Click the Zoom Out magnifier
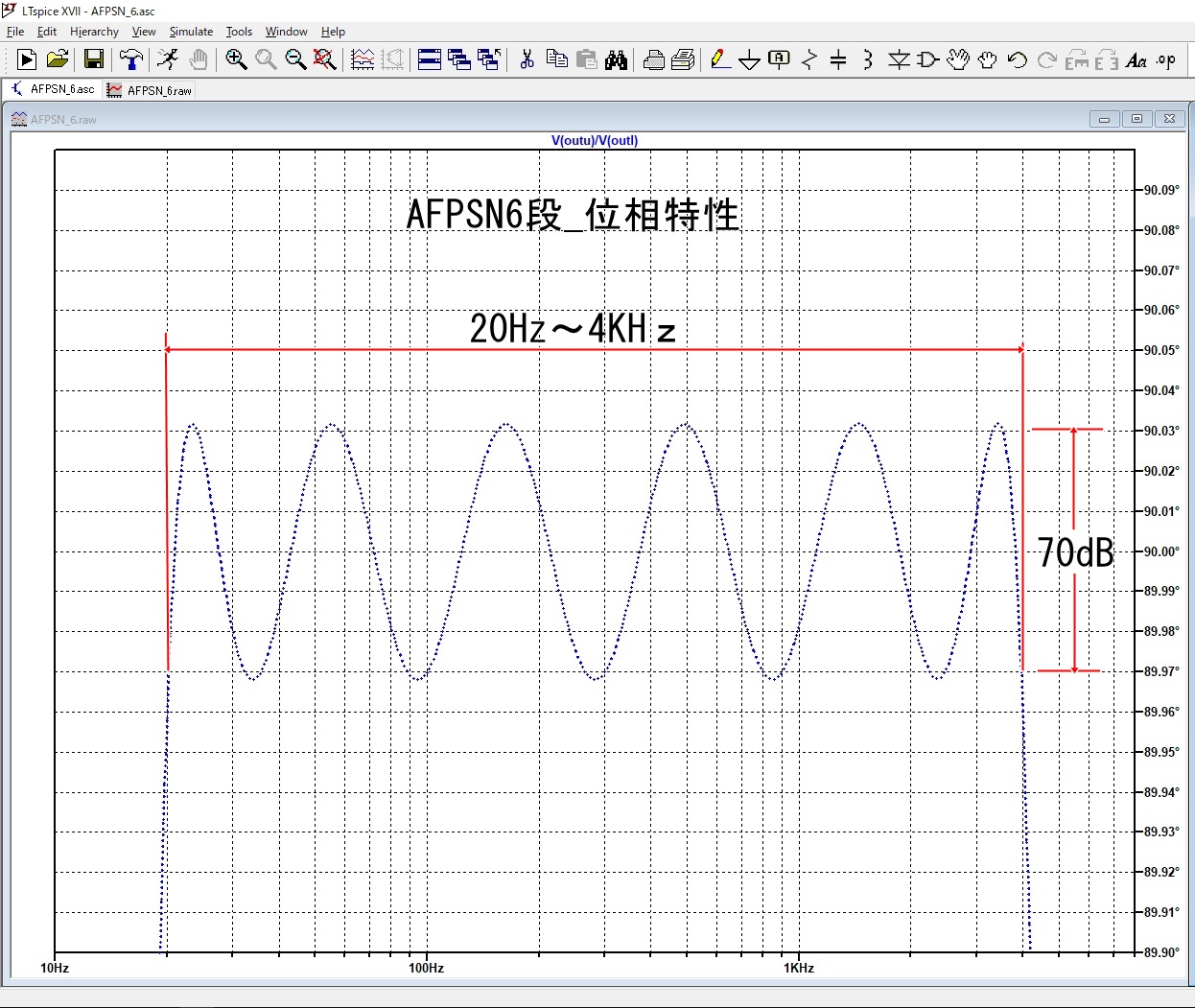 click(295, 59)
